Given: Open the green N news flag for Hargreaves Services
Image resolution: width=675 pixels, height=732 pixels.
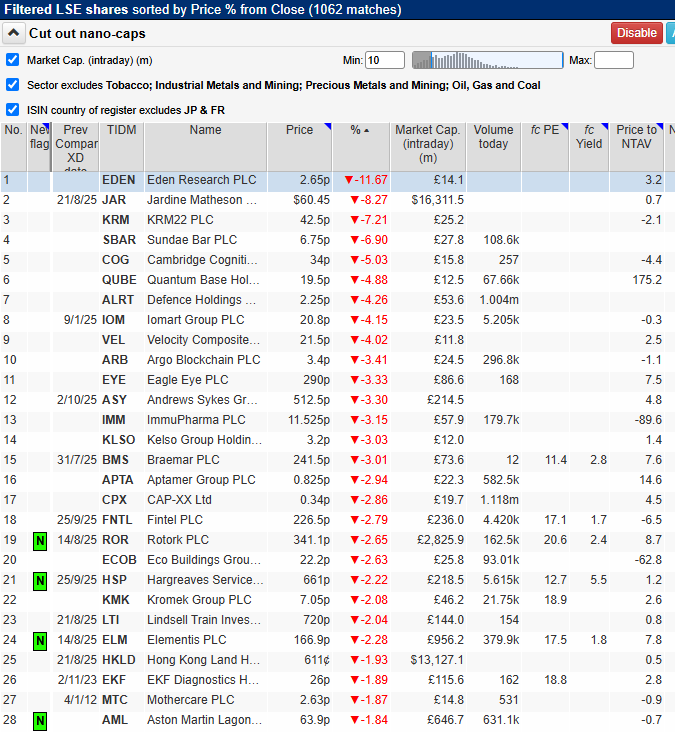Looking at the screenshot, I should click(40, 581).
